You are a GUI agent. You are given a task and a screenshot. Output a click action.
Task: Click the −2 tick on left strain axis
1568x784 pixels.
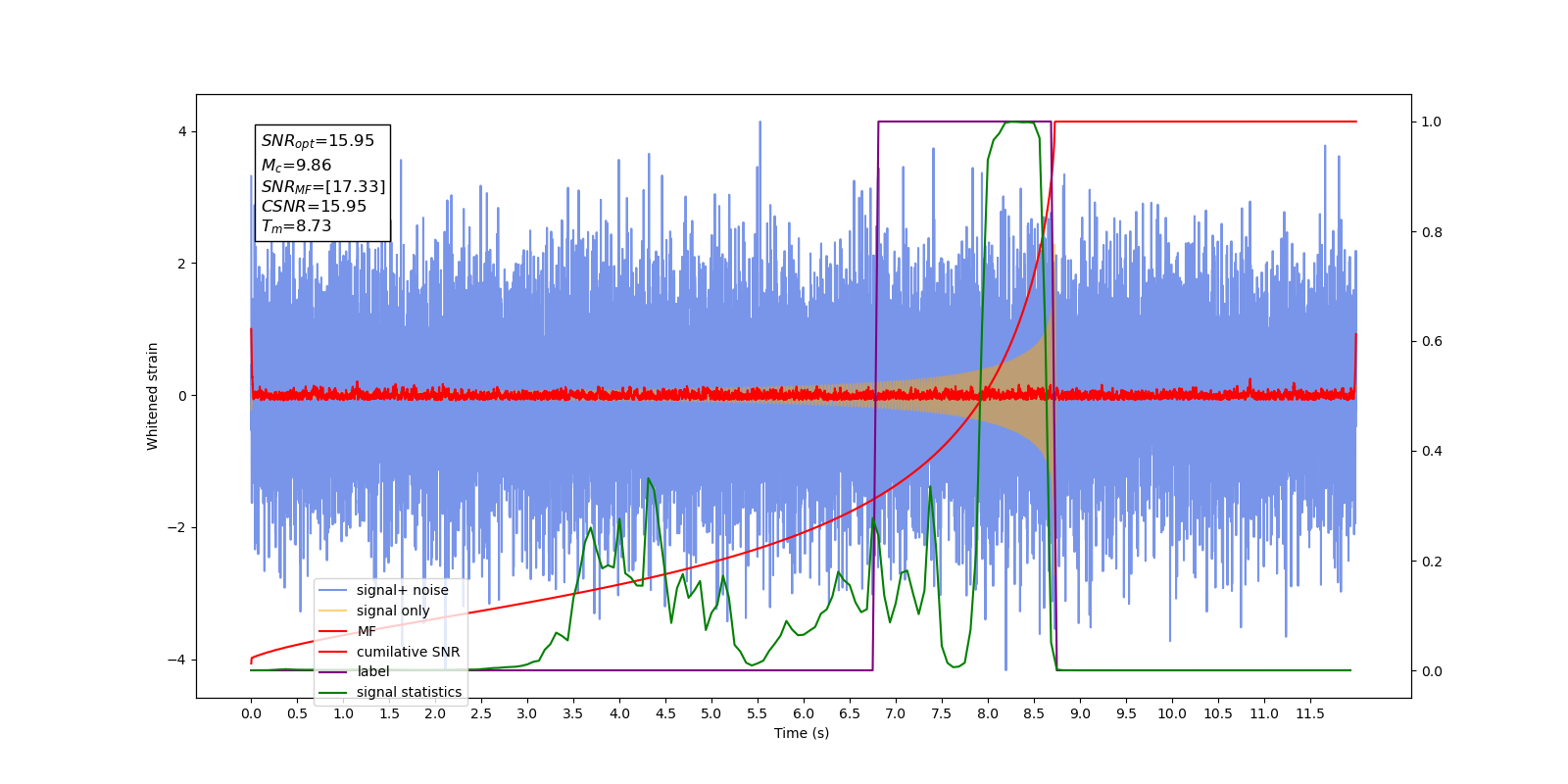pyautogui.click(x=177, y=527)
